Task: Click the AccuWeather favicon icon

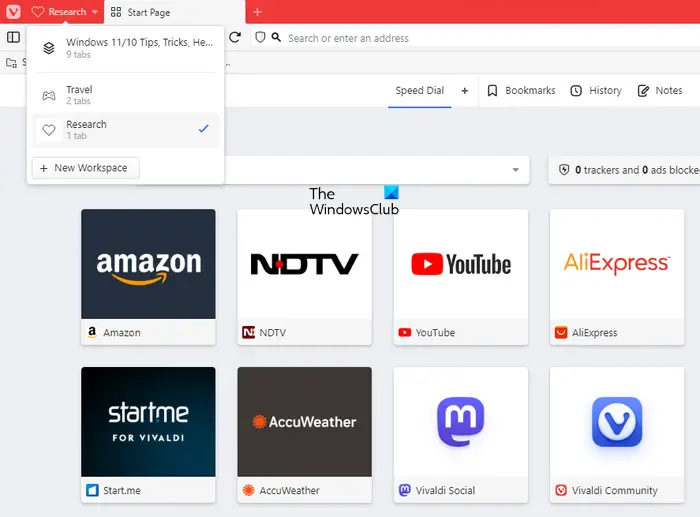Action: tap(248, 490)
